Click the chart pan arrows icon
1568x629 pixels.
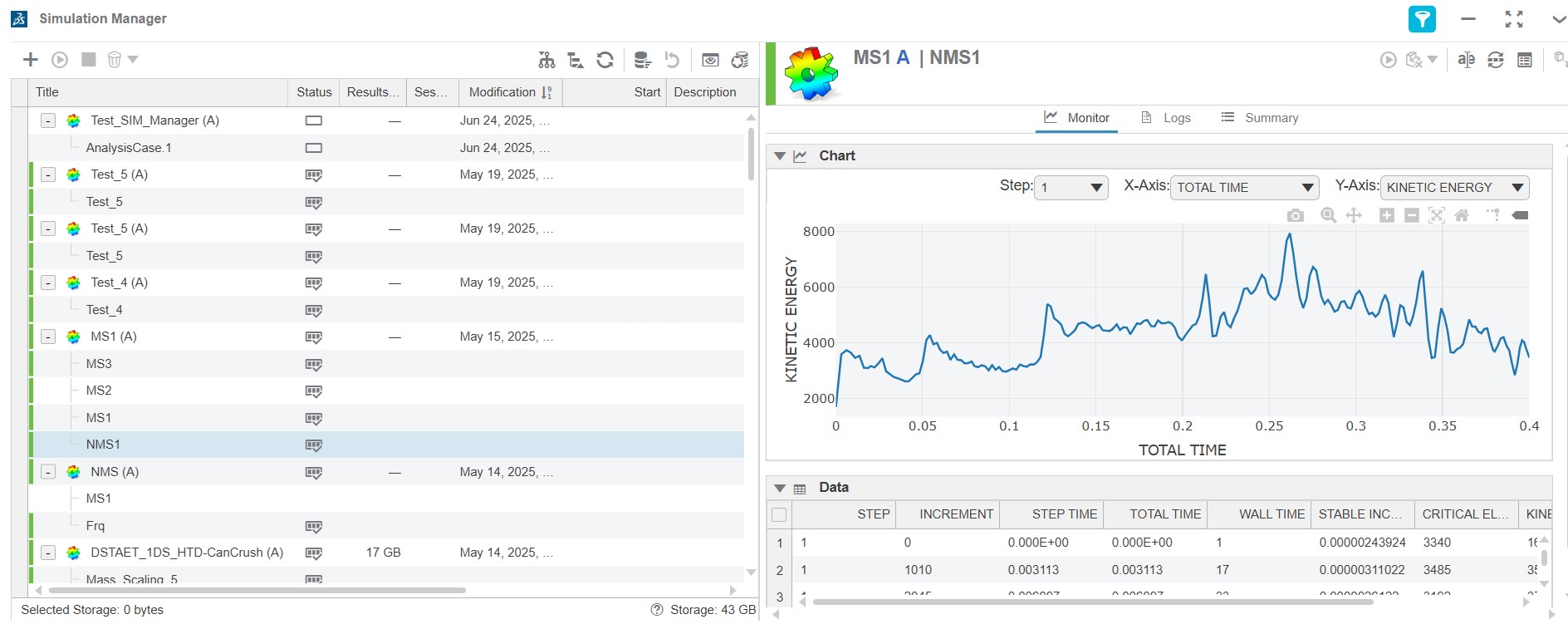click(x=1354, y=216)
